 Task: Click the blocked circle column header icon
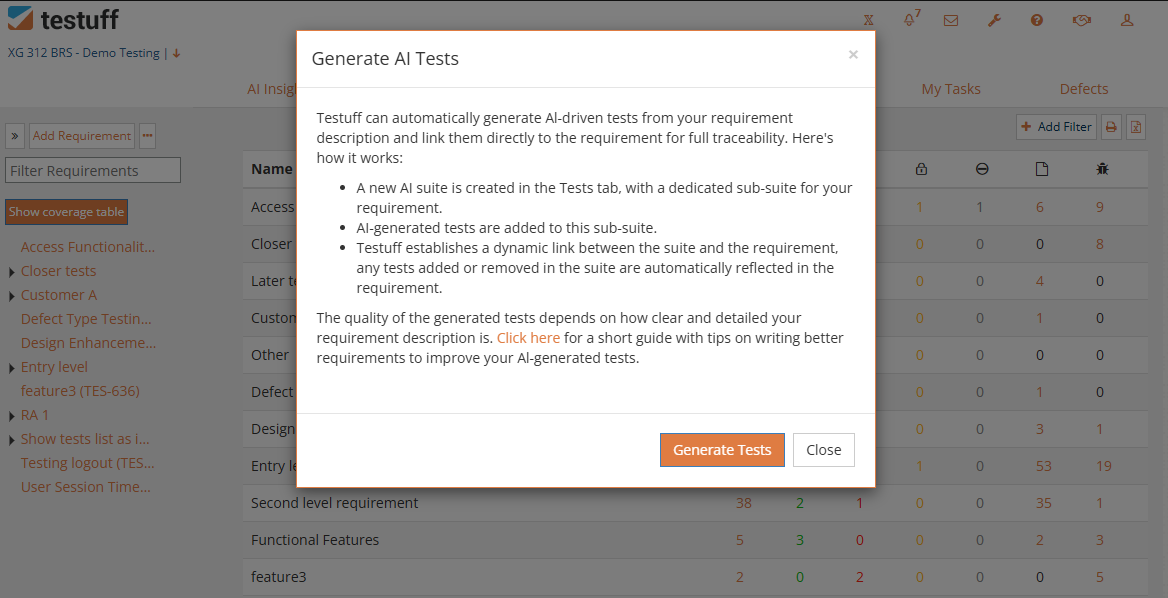click(x=982, y=169)
